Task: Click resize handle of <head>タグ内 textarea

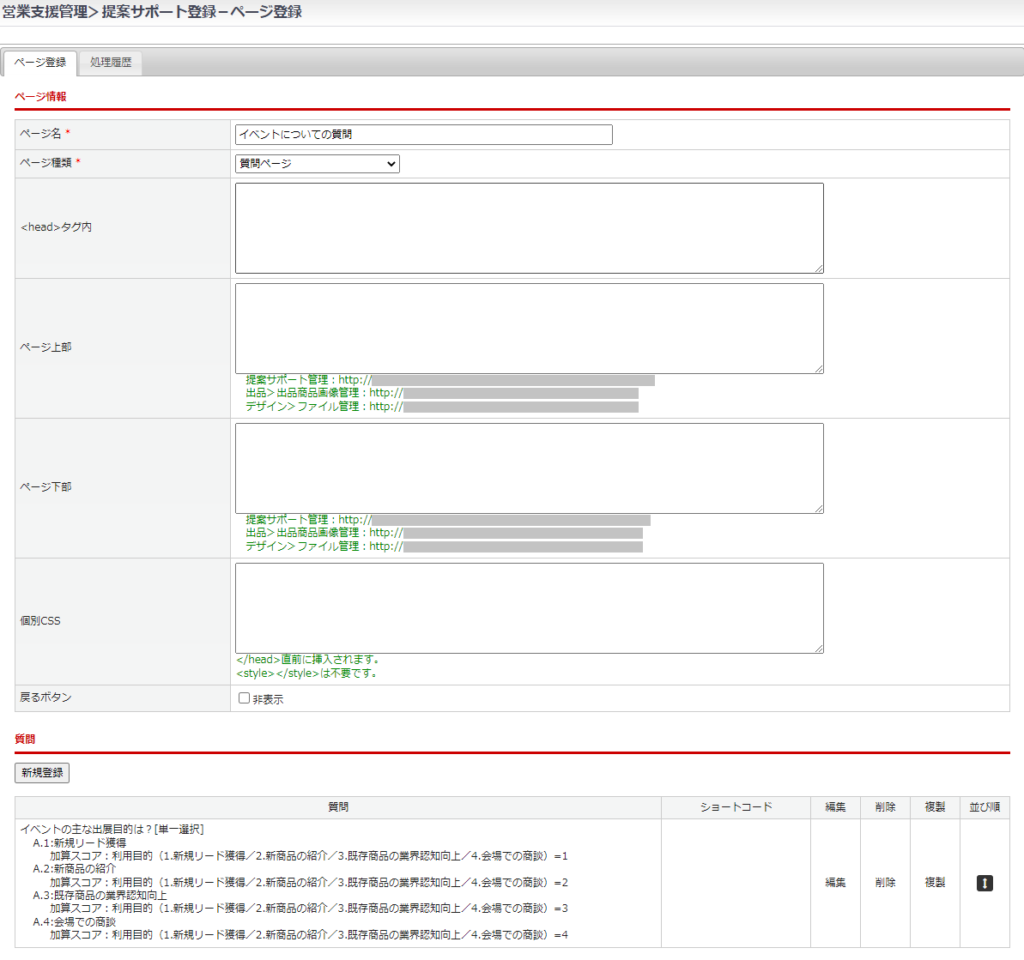Action: point(819,269)
